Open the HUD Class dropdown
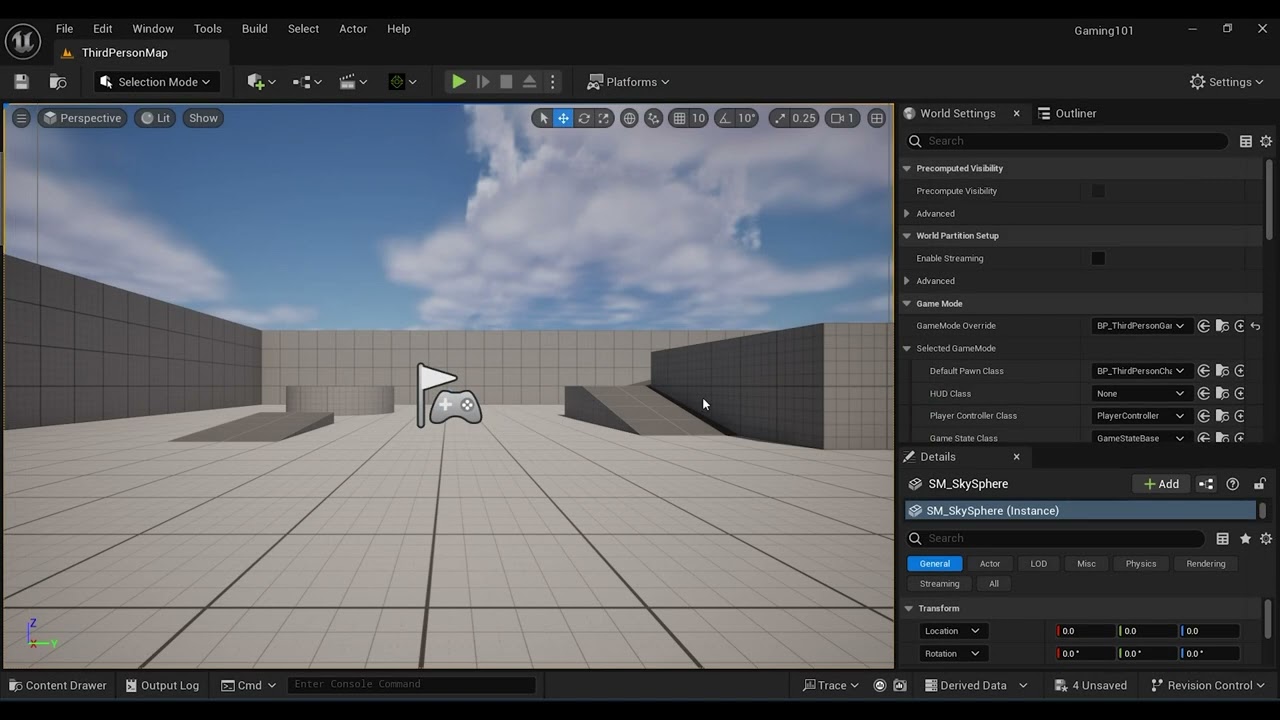The width and height of the screenshot is (1280, 720). coord(1141,393)
